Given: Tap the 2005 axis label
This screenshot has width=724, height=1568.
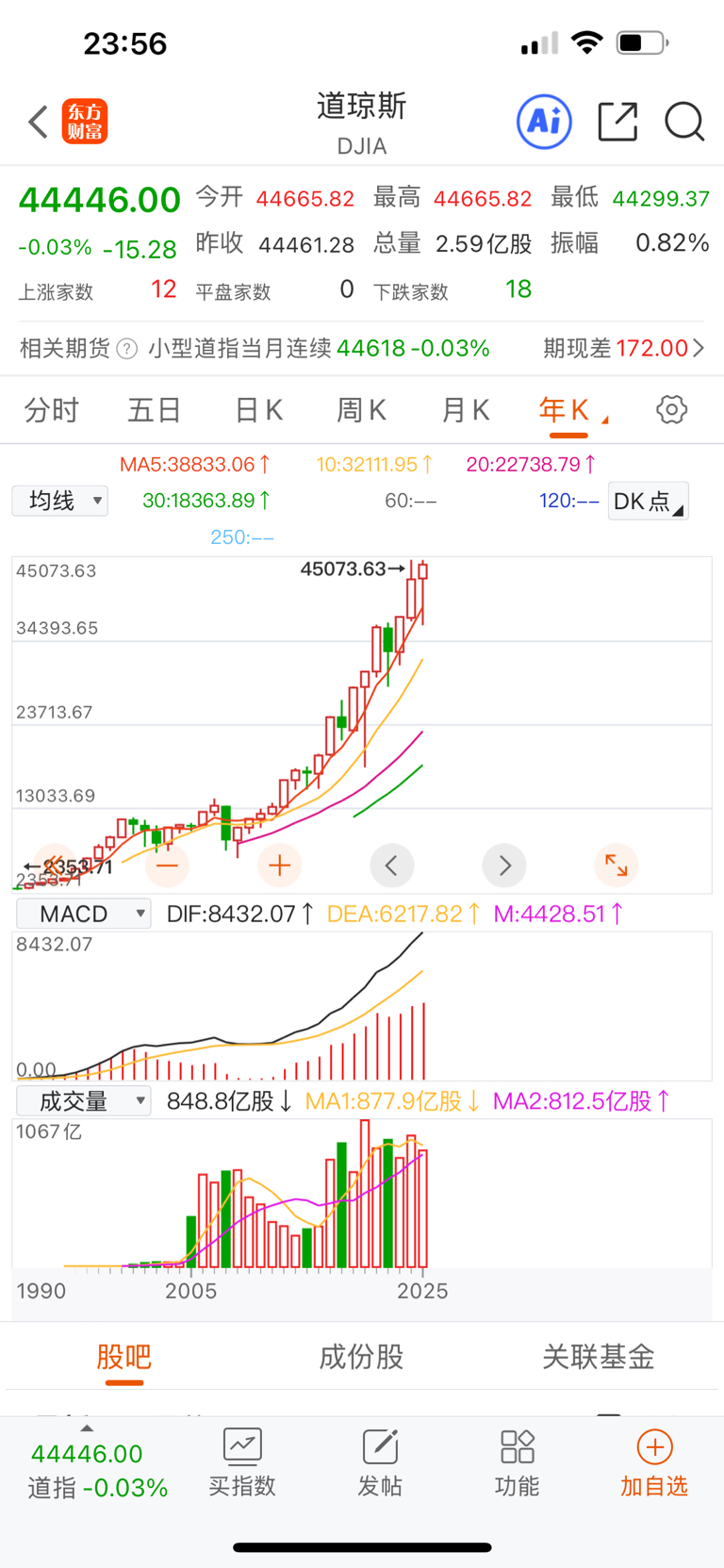Looking at the screenshot, I should pos(191,1291).
